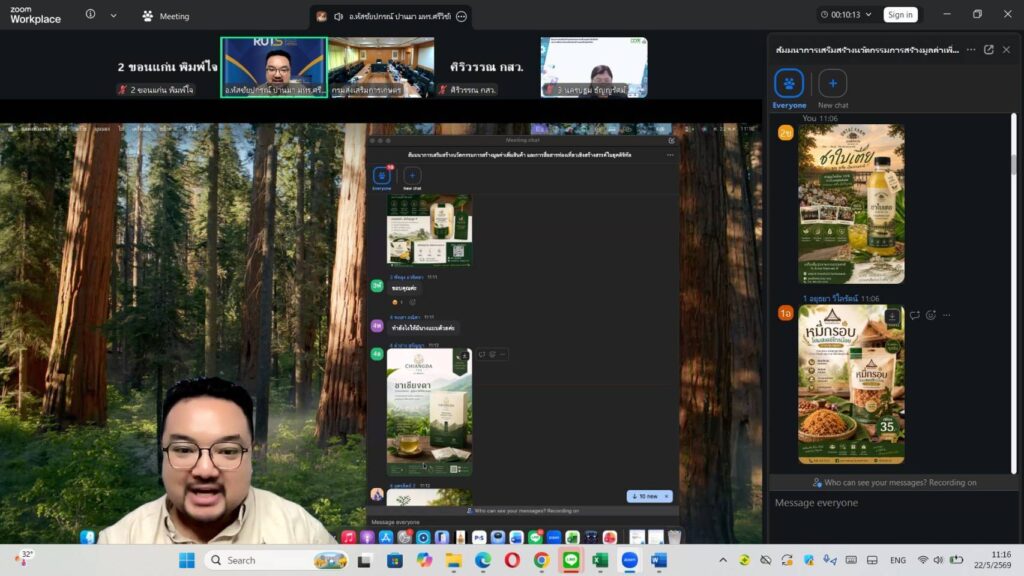This screenshot has height=576, width=1024.
Task: Open the Meeting tab in title bar
Action: pos(166,16)
